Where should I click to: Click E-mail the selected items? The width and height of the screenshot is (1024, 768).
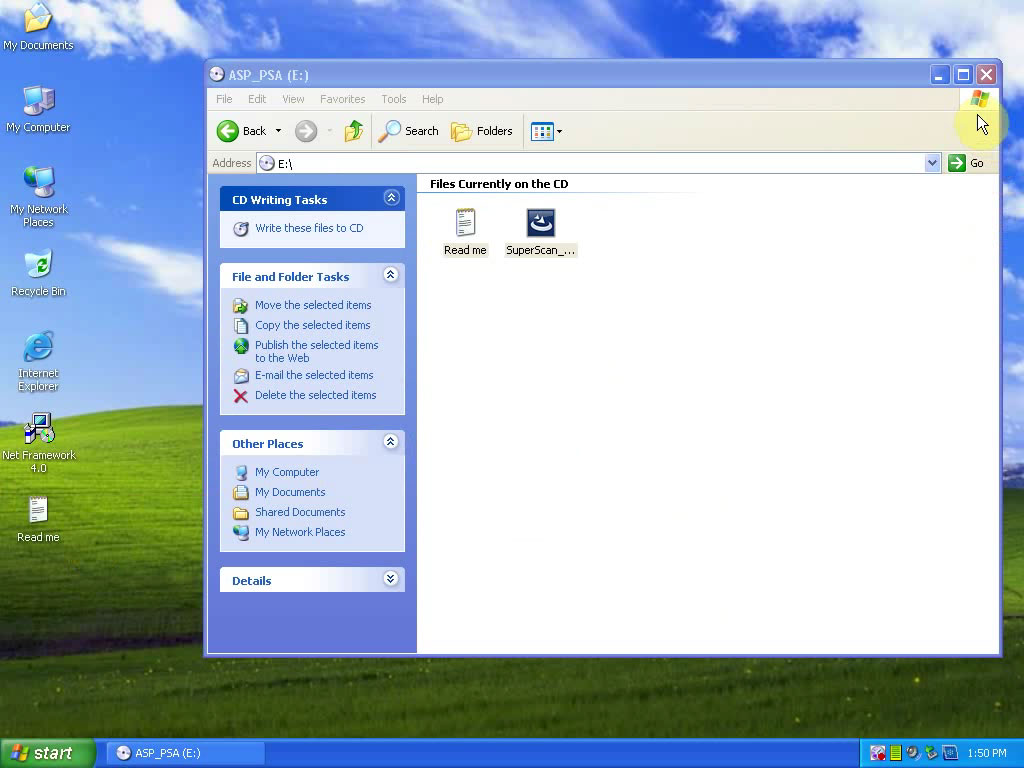pyautogui.click(x=314, y=376)
